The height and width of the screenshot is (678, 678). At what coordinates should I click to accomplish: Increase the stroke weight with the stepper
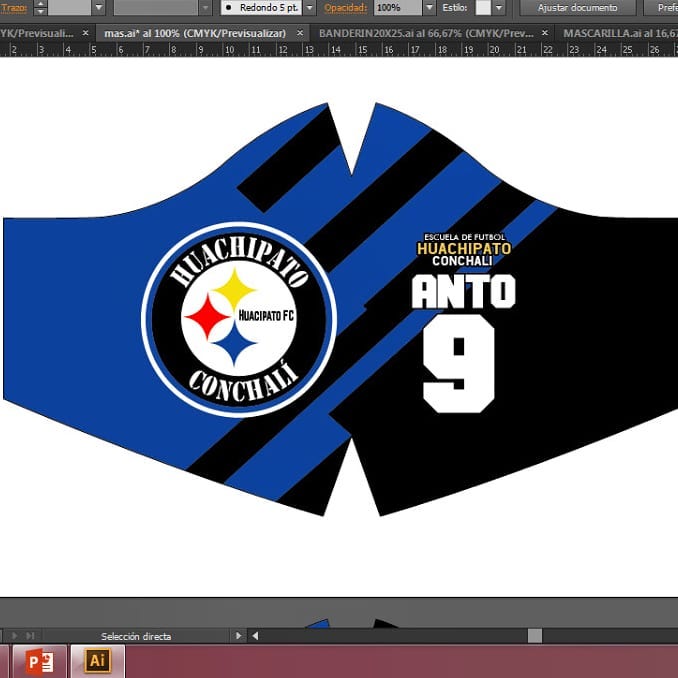tap(40, 4)
